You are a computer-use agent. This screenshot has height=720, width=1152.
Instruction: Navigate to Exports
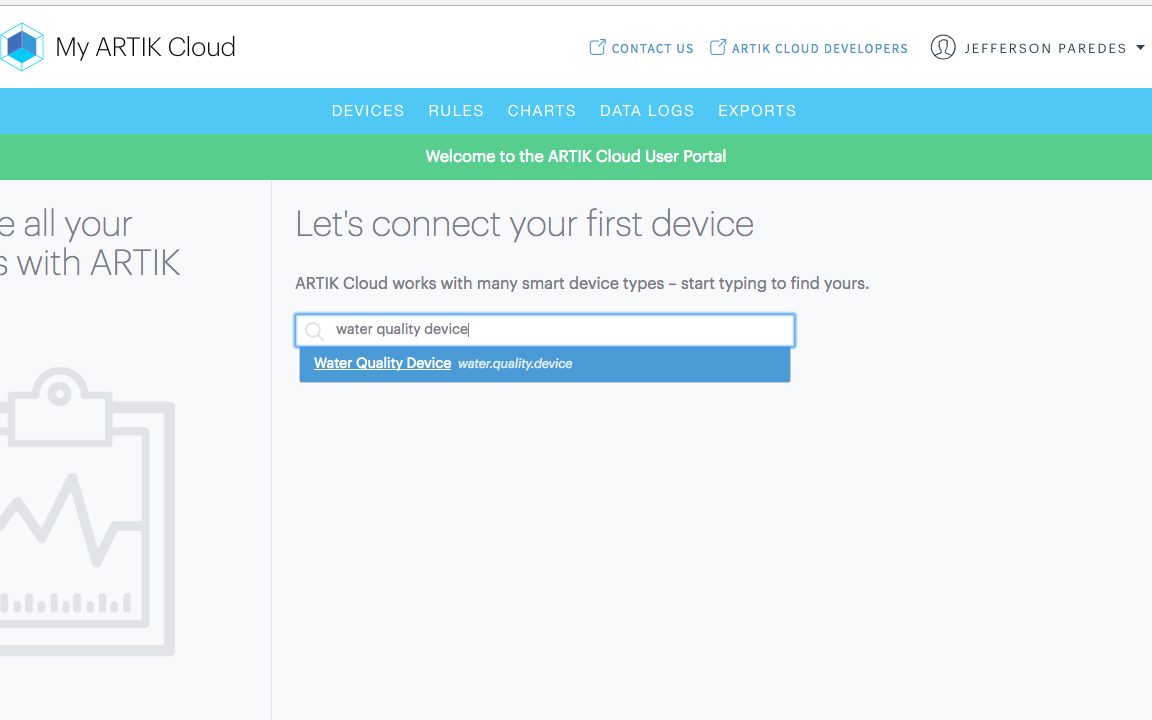tap(757, 111)
